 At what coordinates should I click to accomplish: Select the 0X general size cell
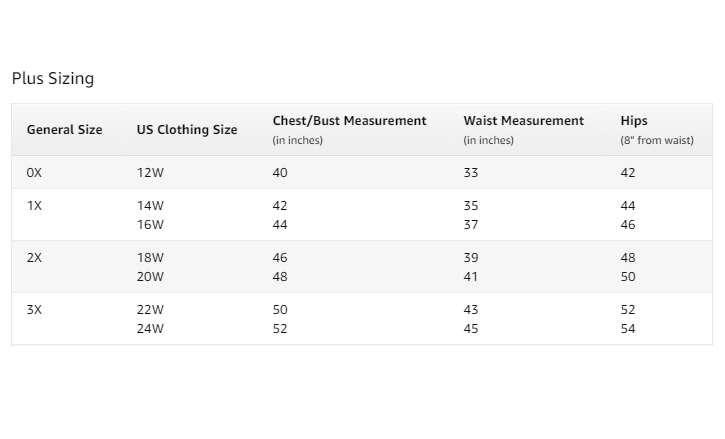35,173
